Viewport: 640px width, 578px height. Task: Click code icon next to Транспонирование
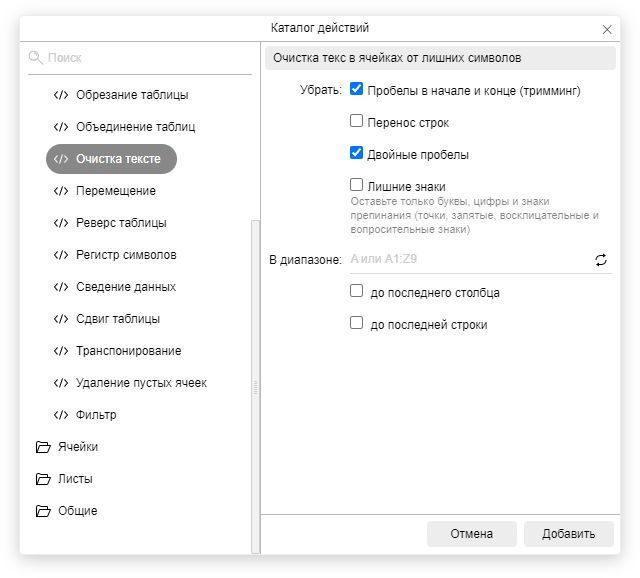(61, 351)
